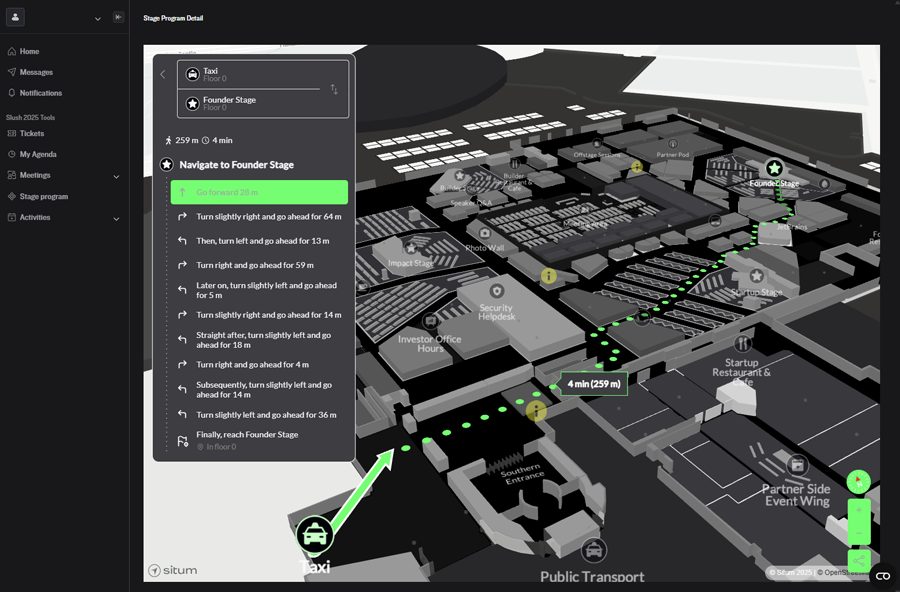Select step 'Later on, turn slightly left' 5 m
Screen dimensions: 900x592
click(x=259, y=290)
